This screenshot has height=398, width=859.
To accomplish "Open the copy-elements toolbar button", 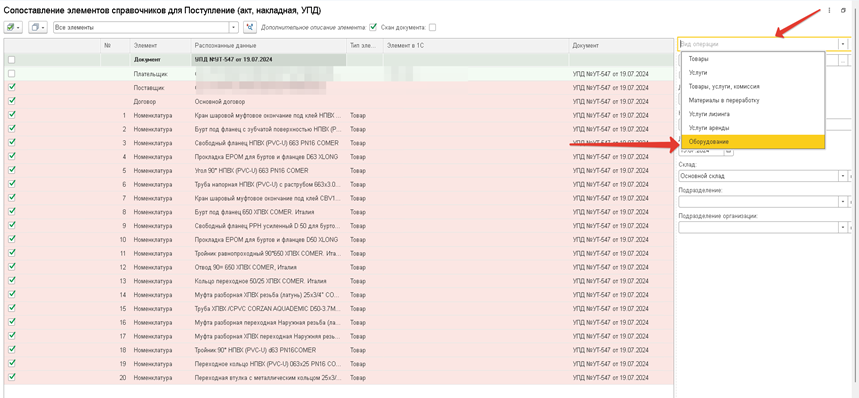I will (x=37, y=27).
